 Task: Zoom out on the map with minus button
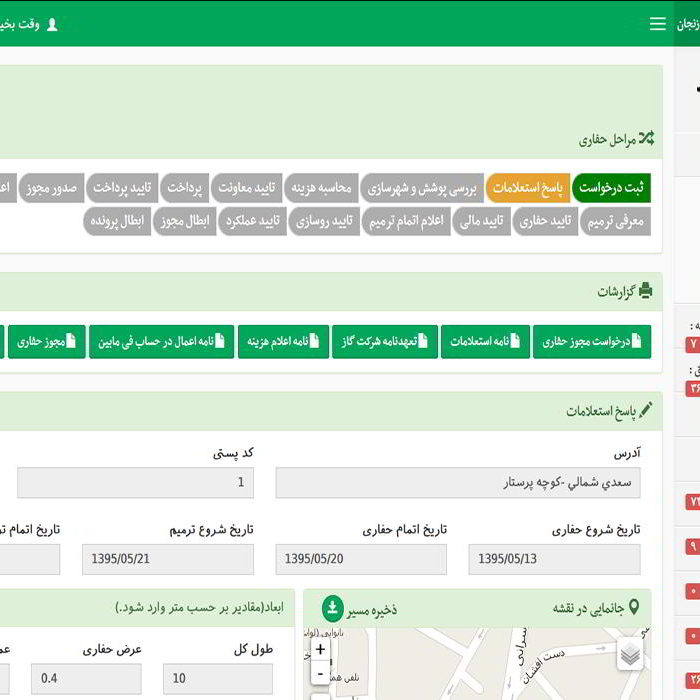pyautogui.click(x=320, y=673)
